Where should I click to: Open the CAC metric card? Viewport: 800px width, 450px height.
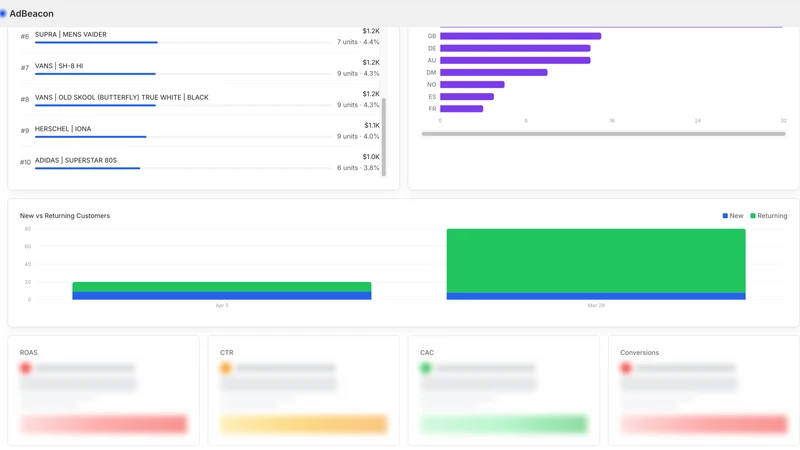[504, 390]
